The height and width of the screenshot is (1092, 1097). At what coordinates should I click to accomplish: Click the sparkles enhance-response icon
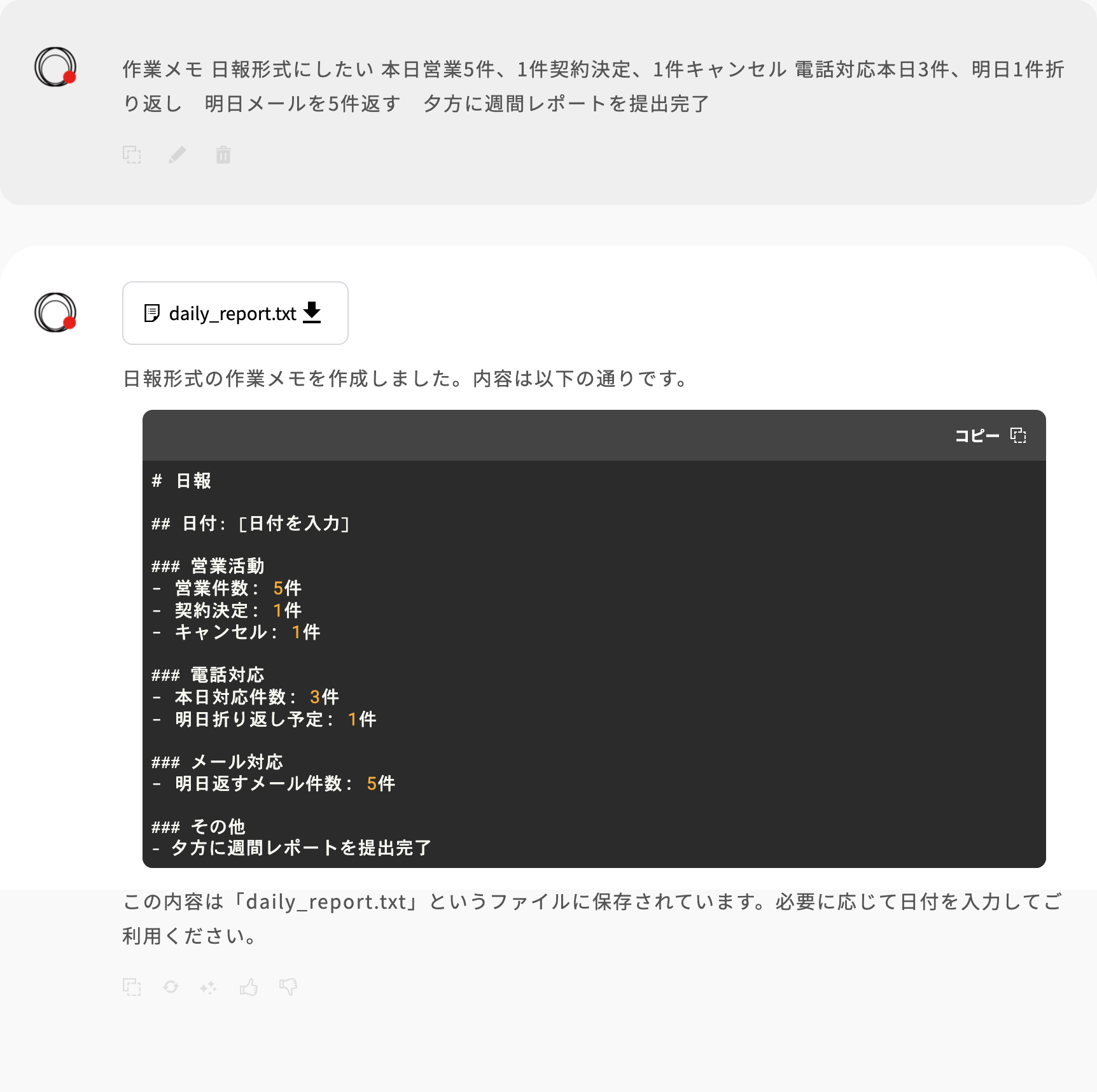coord(208,987)
